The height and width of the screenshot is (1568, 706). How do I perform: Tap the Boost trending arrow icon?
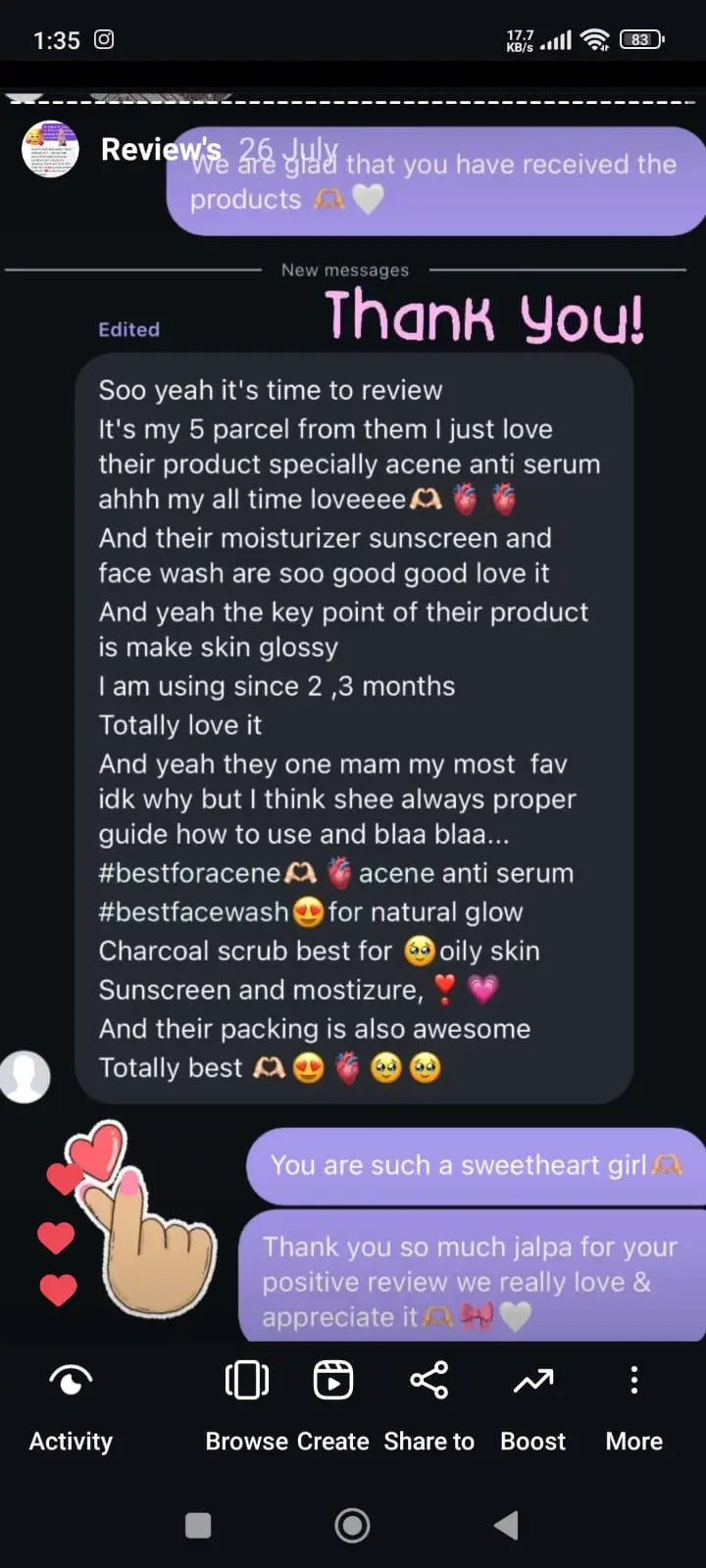point(533,1381)
